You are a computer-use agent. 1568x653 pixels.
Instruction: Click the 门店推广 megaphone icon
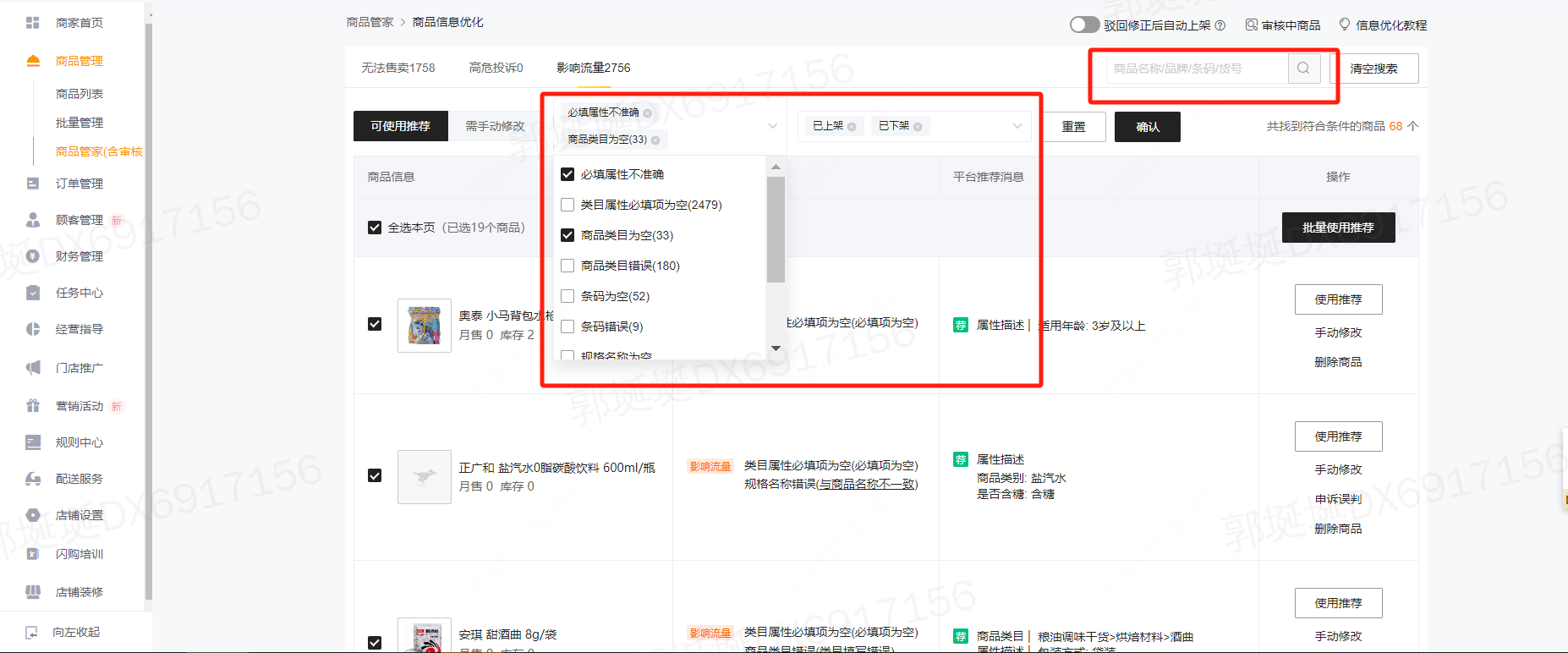[x=33, y=368]
